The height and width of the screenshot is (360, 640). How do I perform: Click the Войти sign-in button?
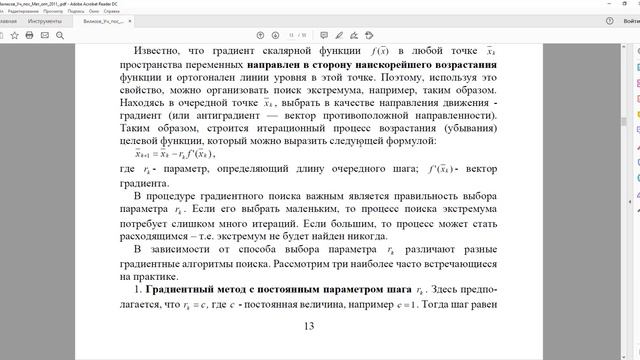coord(631,21)
